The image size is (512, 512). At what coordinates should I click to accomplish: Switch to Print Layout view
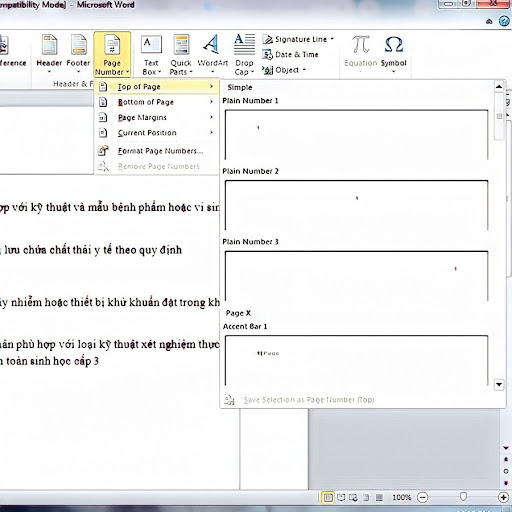coord(328,498)
